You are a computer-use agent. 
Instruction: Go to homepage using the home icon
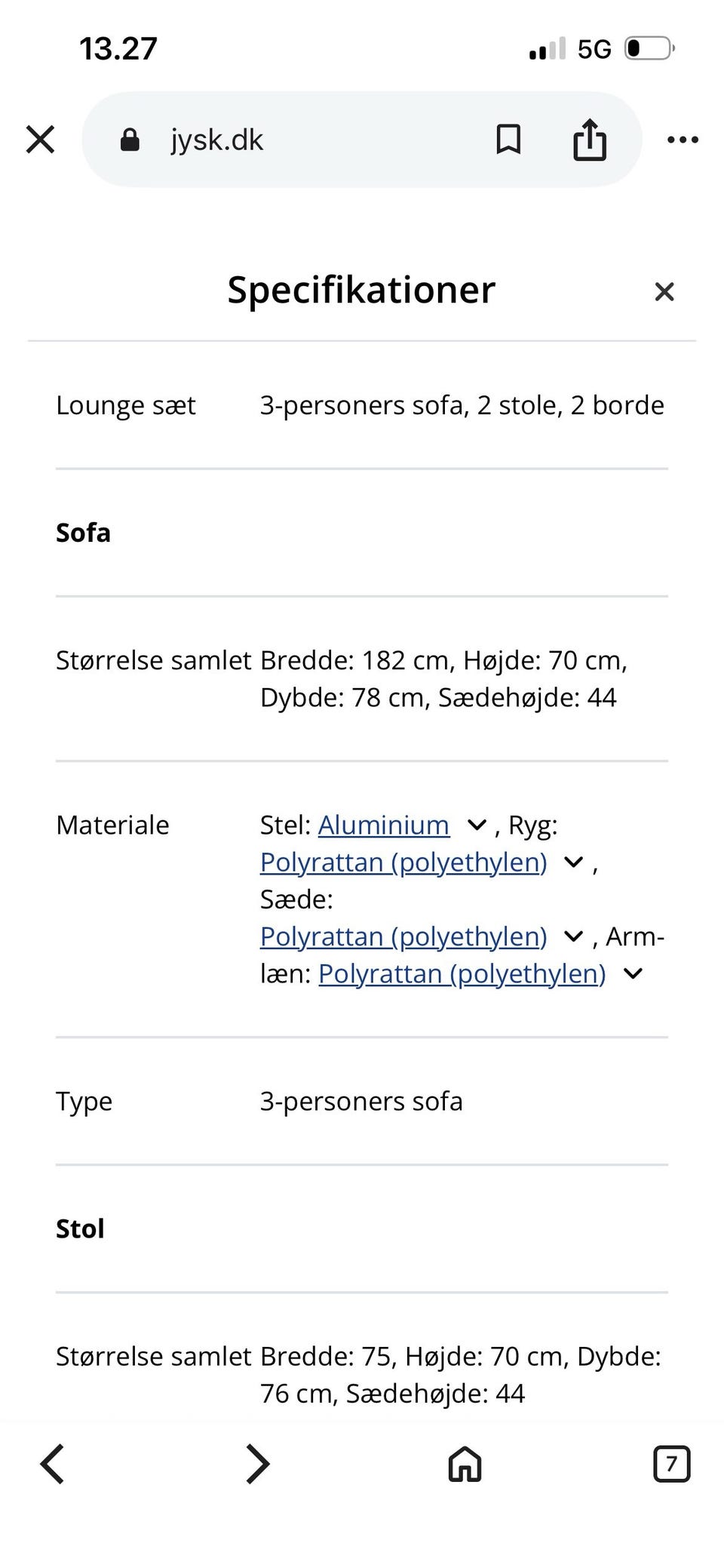[463, 1464]
